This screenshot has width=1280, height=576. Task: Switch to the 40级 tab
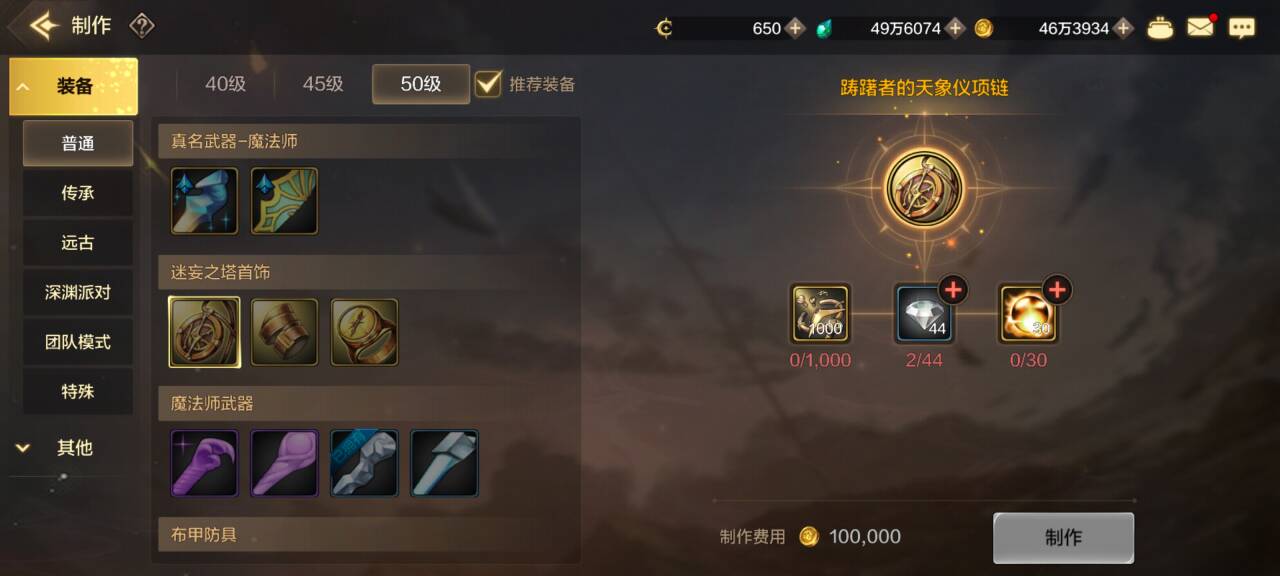[225, 84]
